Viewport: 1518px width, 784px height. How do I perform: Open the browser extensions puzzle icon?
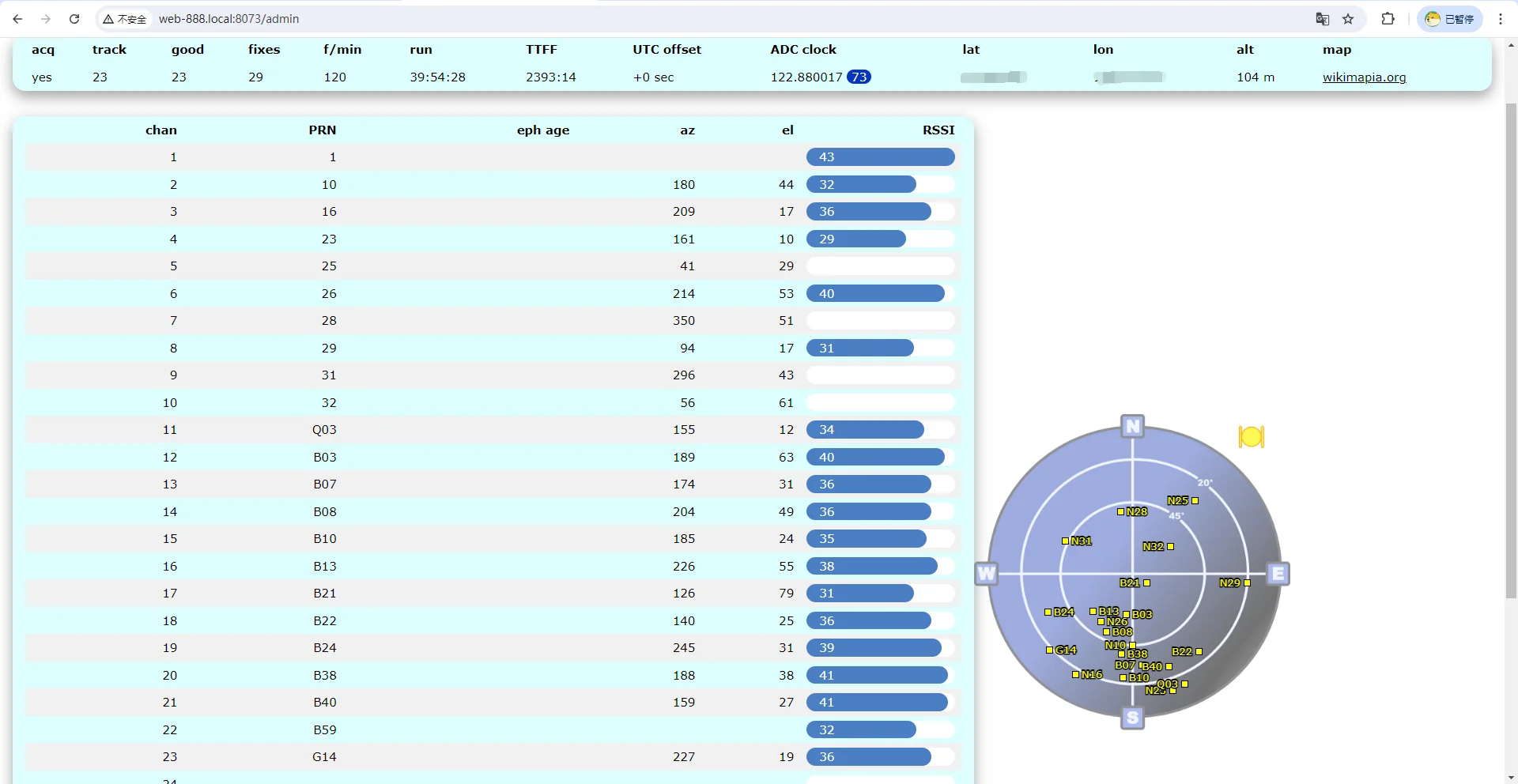click(x=1388, y=19)
